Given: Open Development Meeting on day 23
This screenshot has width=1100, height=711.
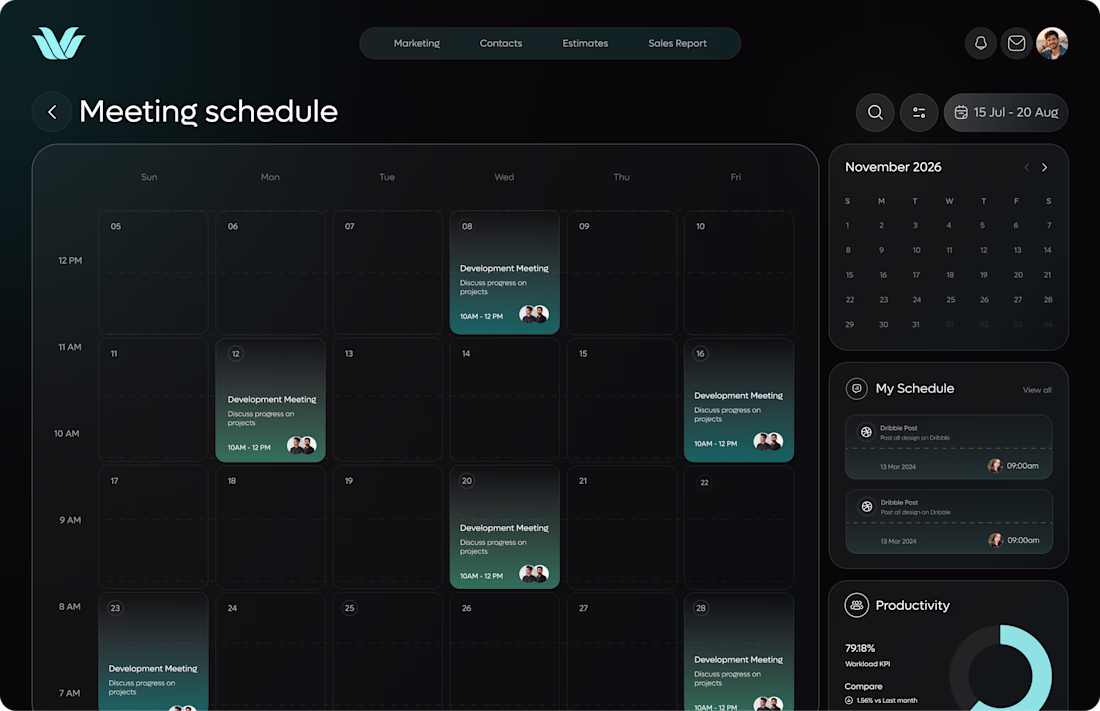Looking at the screenshot, I should (153, 652).
